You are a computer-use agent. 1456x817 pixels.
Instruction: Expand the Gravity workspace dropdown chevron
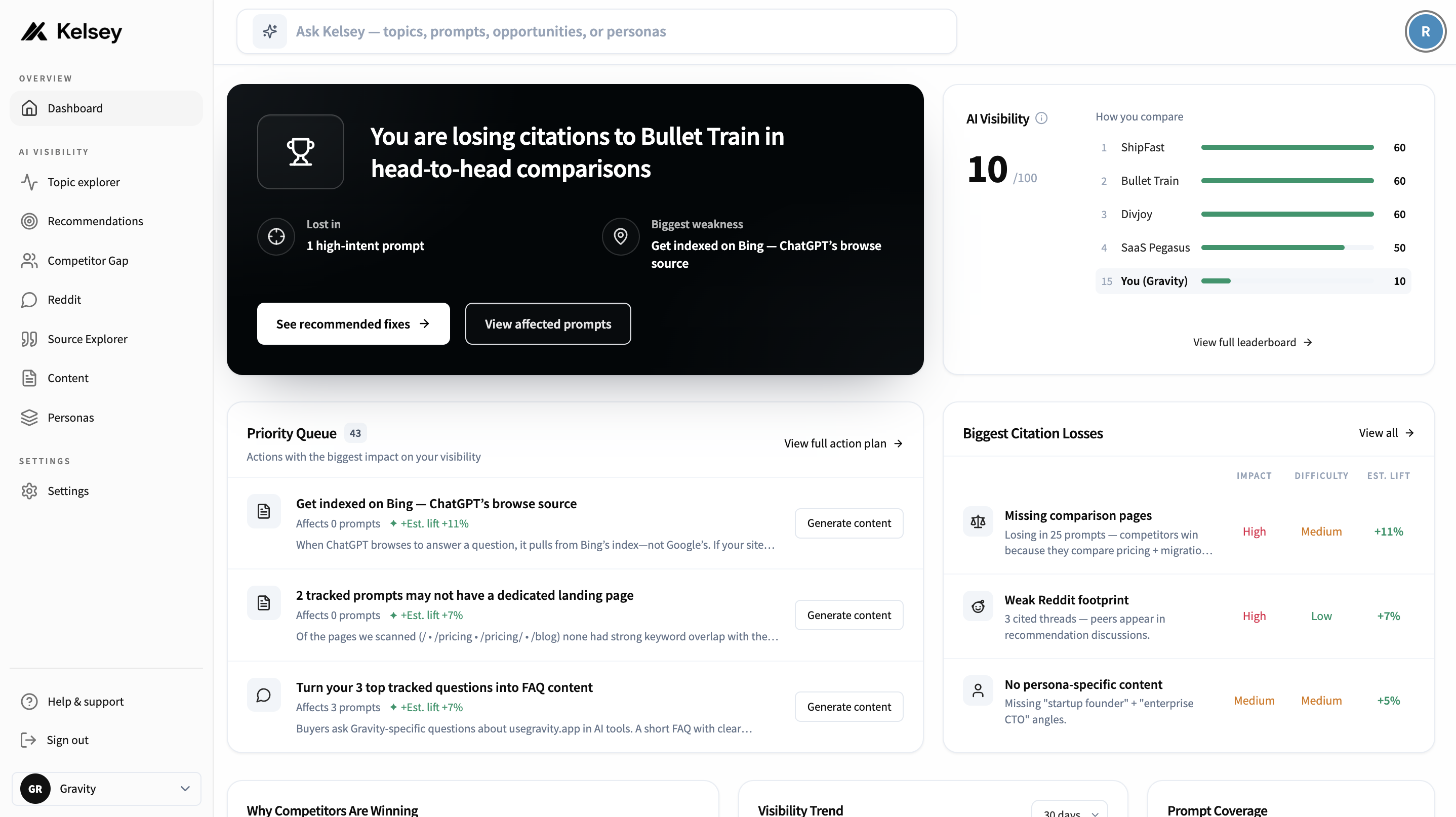pyautogui.click(x=185, y=789)
